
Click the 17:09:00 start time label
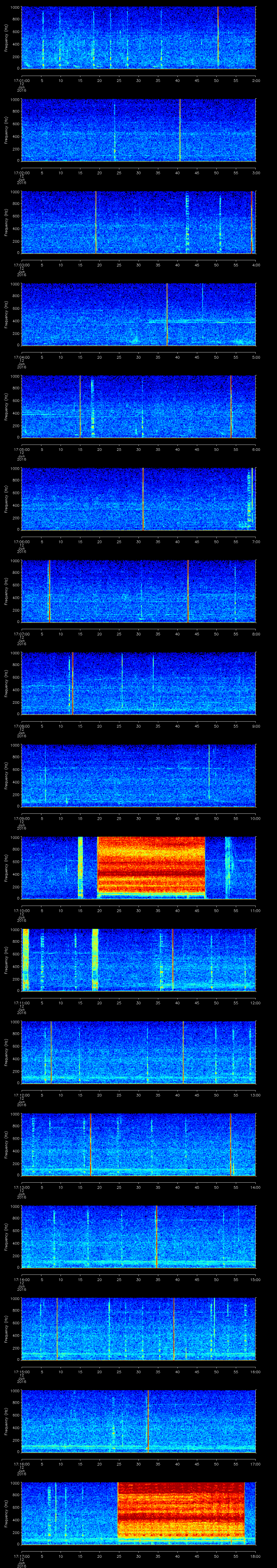coord(21,818)
